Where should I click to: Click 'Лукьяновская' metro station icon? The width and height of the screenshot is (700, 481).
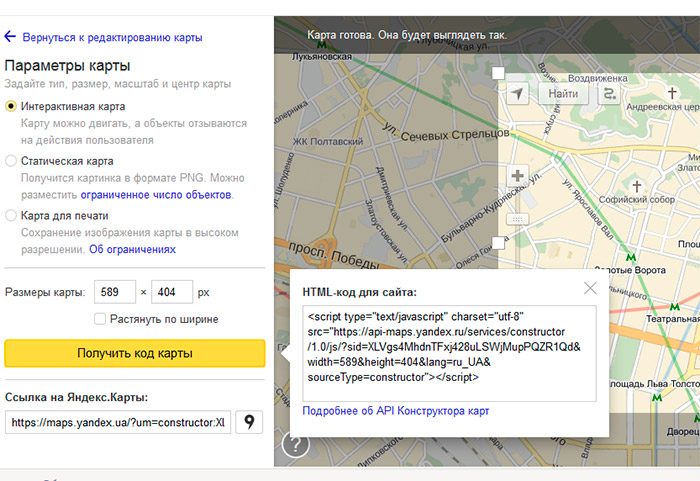321,45
